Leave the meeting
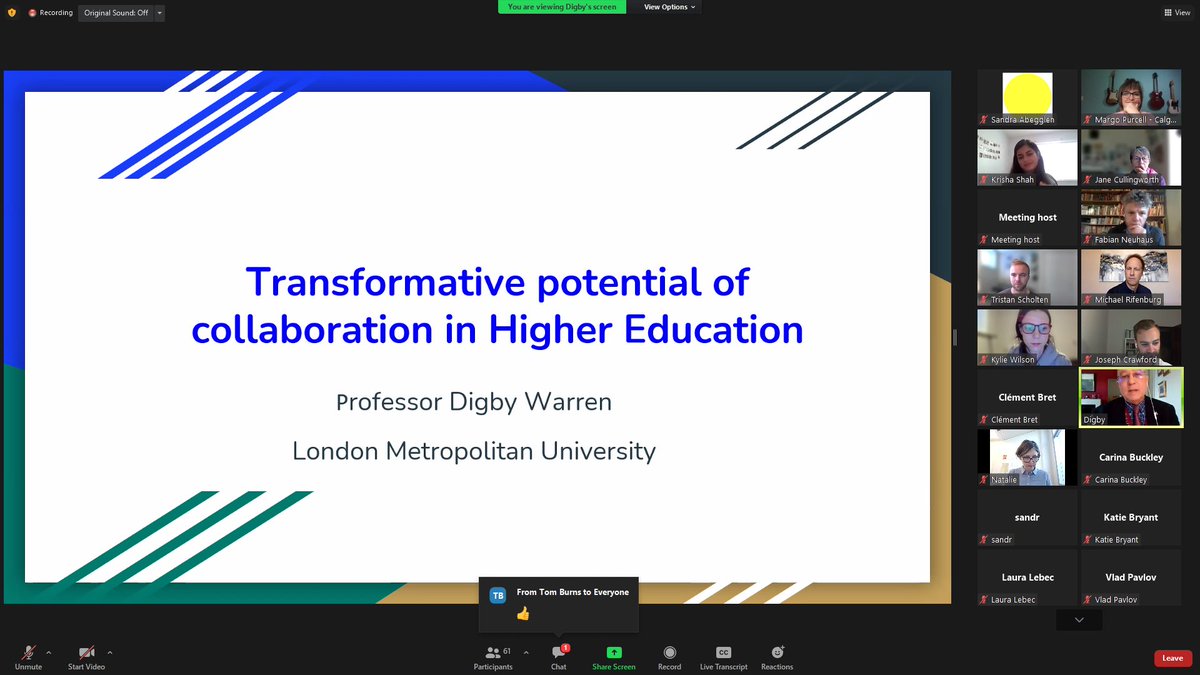This screenshot has width=1200, height=675. pos(1172,658)
